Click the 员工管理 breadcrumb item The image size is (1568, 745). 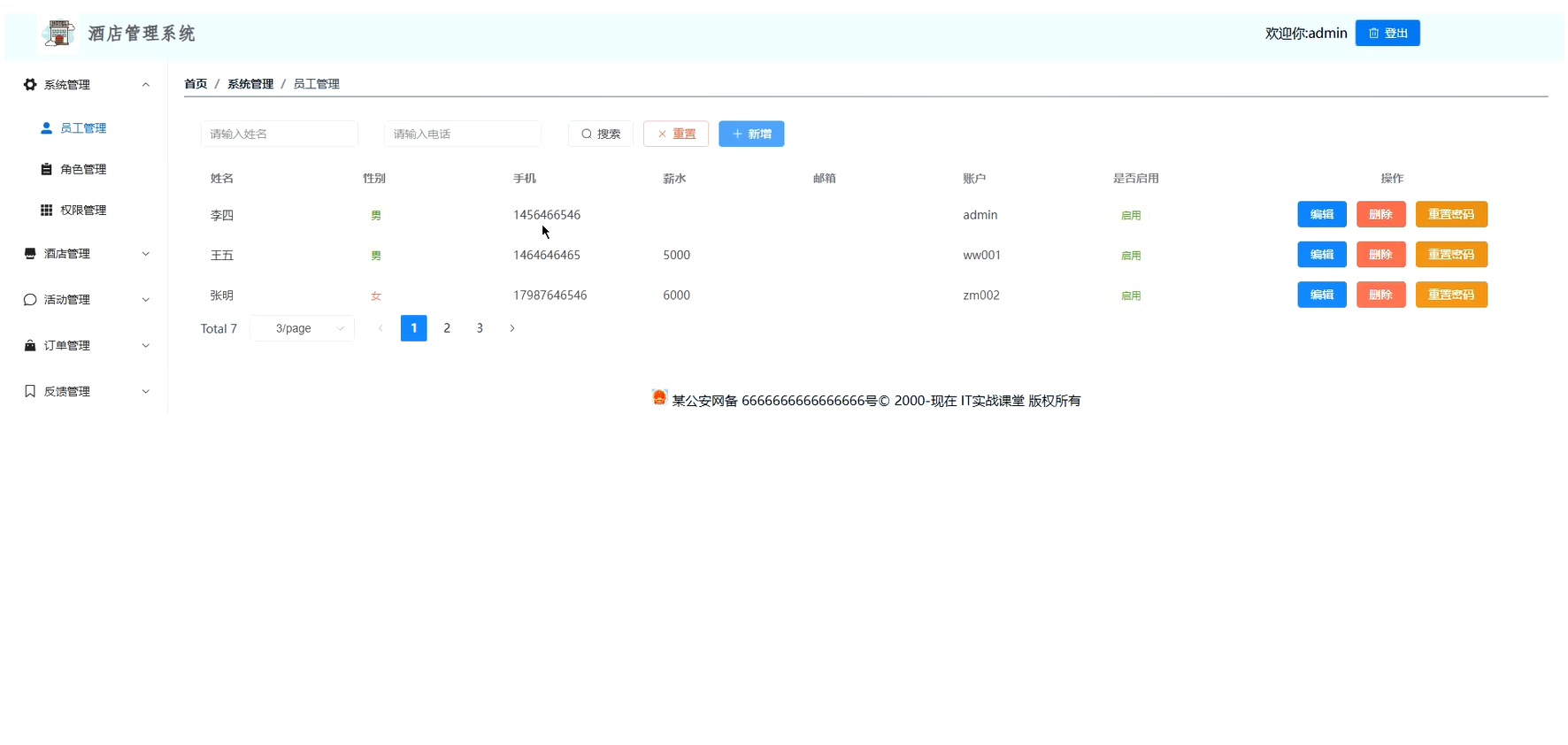316,84
